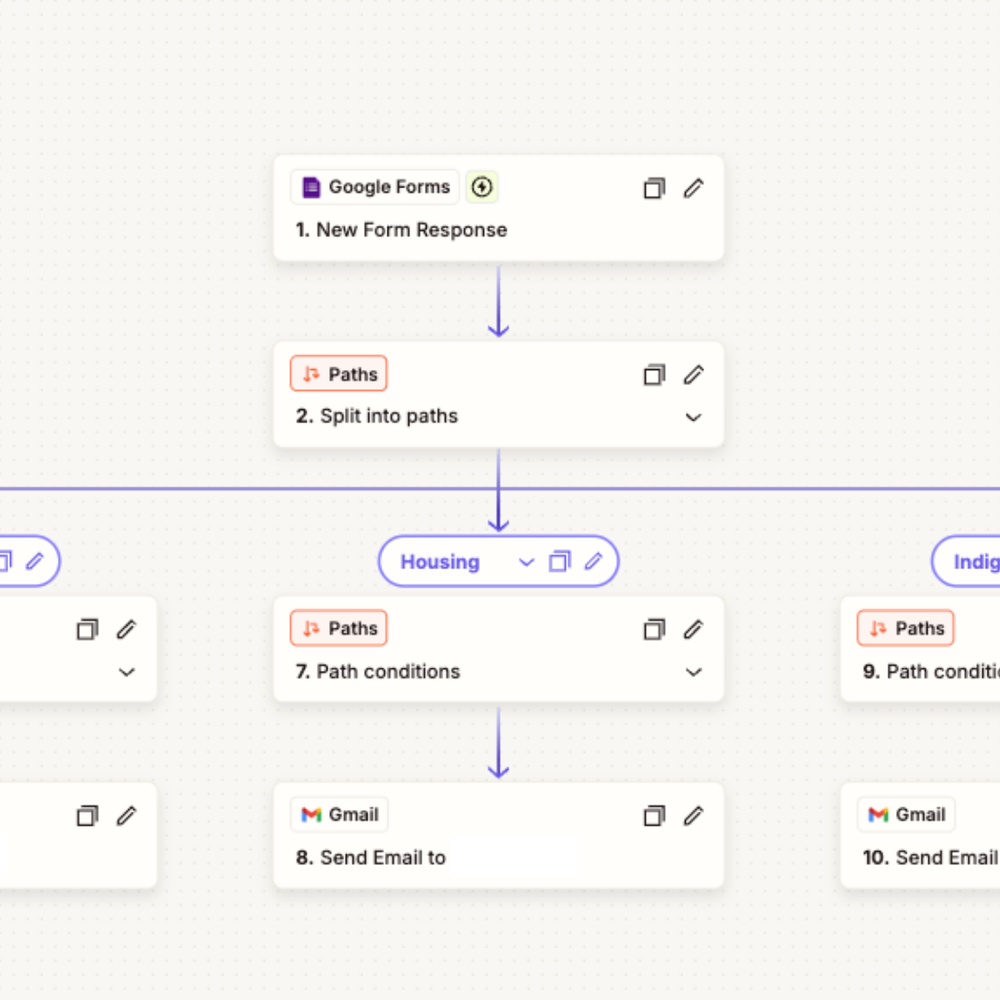Click the Paths badge on step 7

coord(339,628)
